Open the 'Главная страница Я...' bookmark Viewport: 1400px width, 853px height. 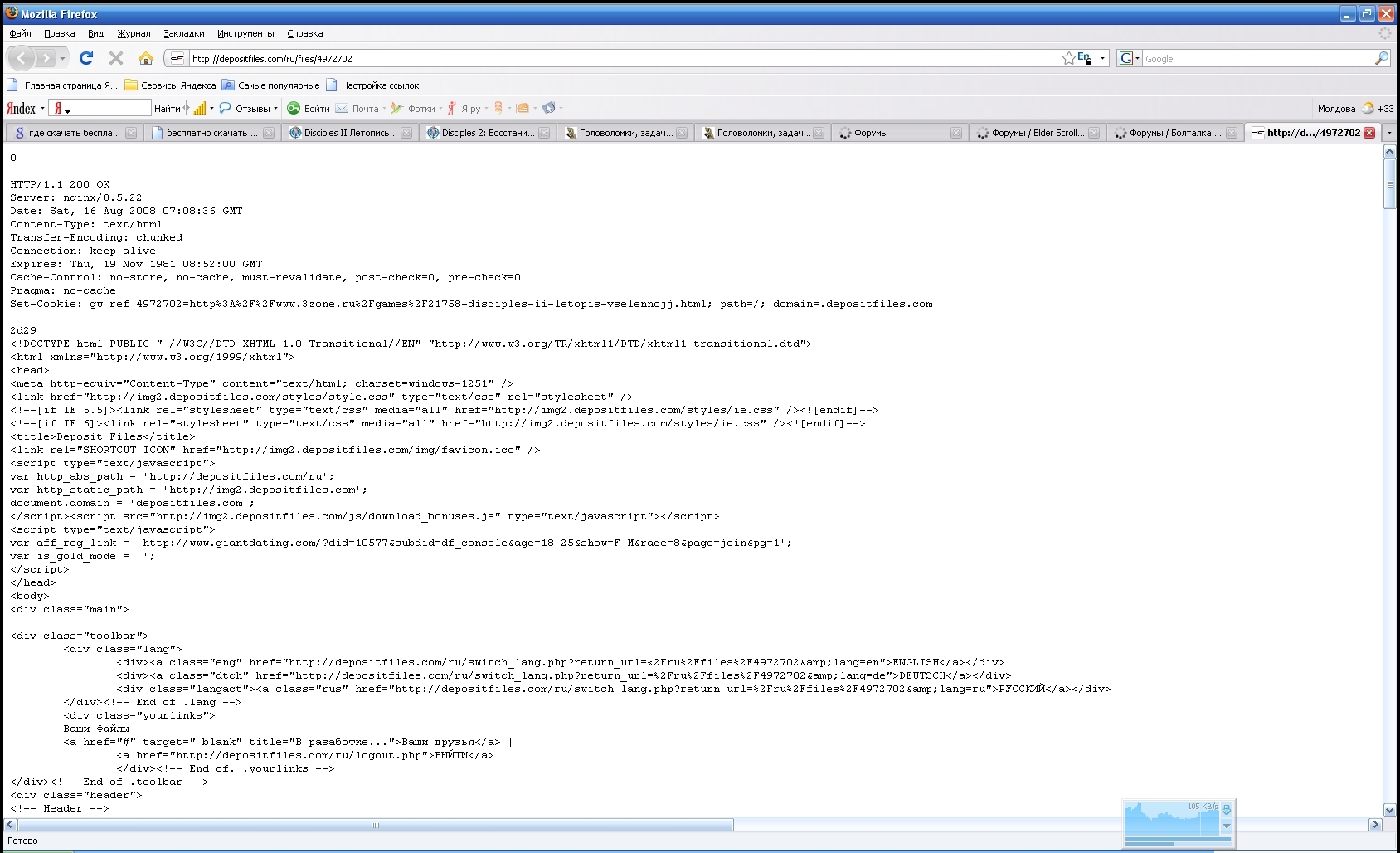[62, 85]
